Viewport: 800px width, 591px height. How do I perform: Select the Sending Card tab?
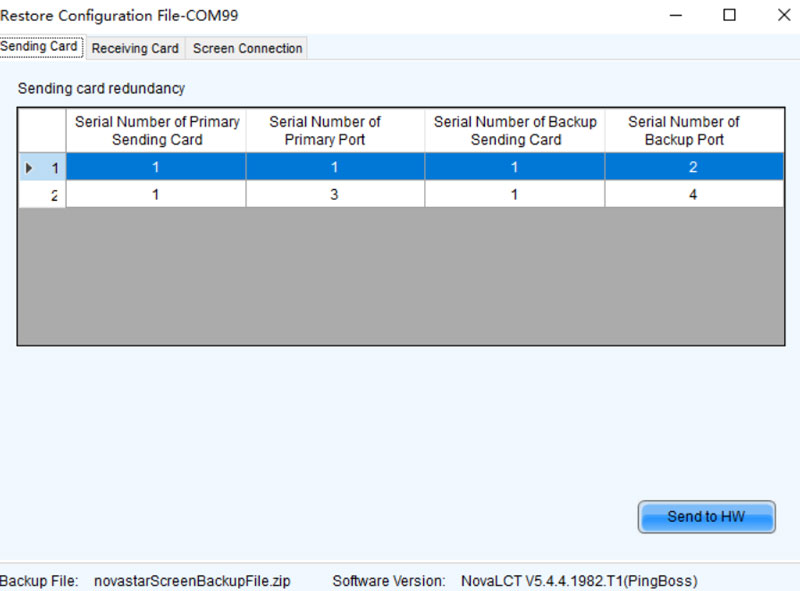40,47
